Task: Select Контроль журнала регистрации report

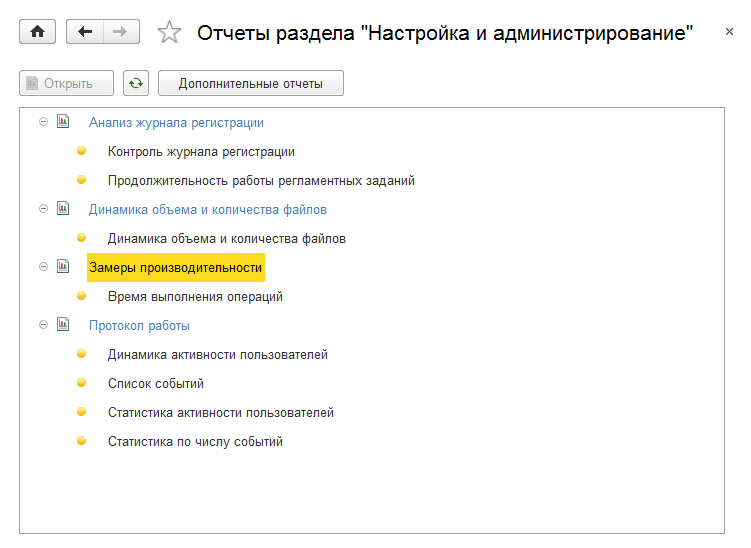Action: pyautogui.click(x=201, y=152)
